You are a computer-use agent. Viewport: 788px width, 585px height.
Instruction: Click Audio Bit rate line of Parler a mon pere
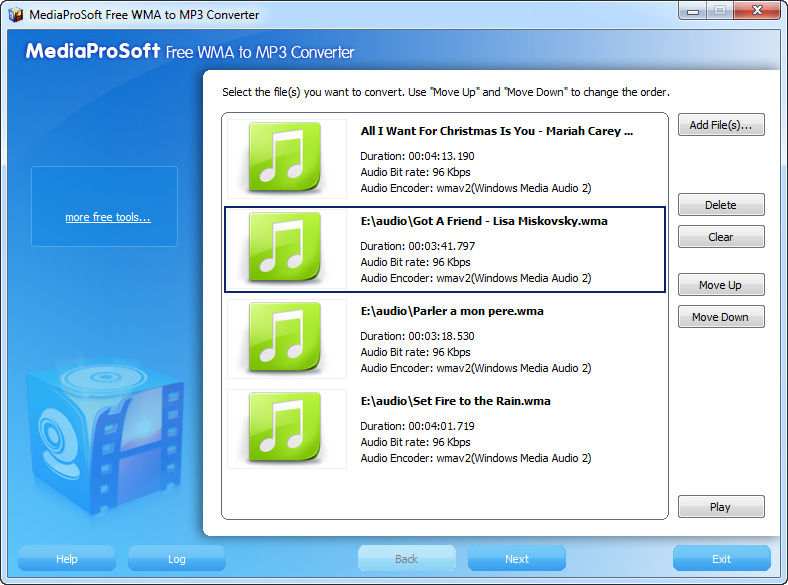pyautogui.click(x=415, y=352)
